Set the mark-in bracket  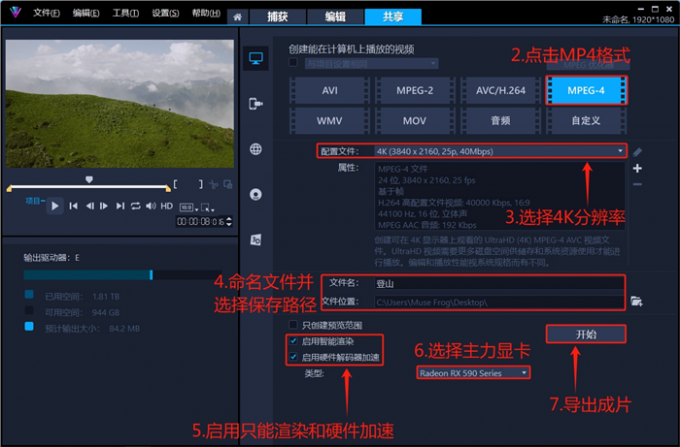coord(175,184)
